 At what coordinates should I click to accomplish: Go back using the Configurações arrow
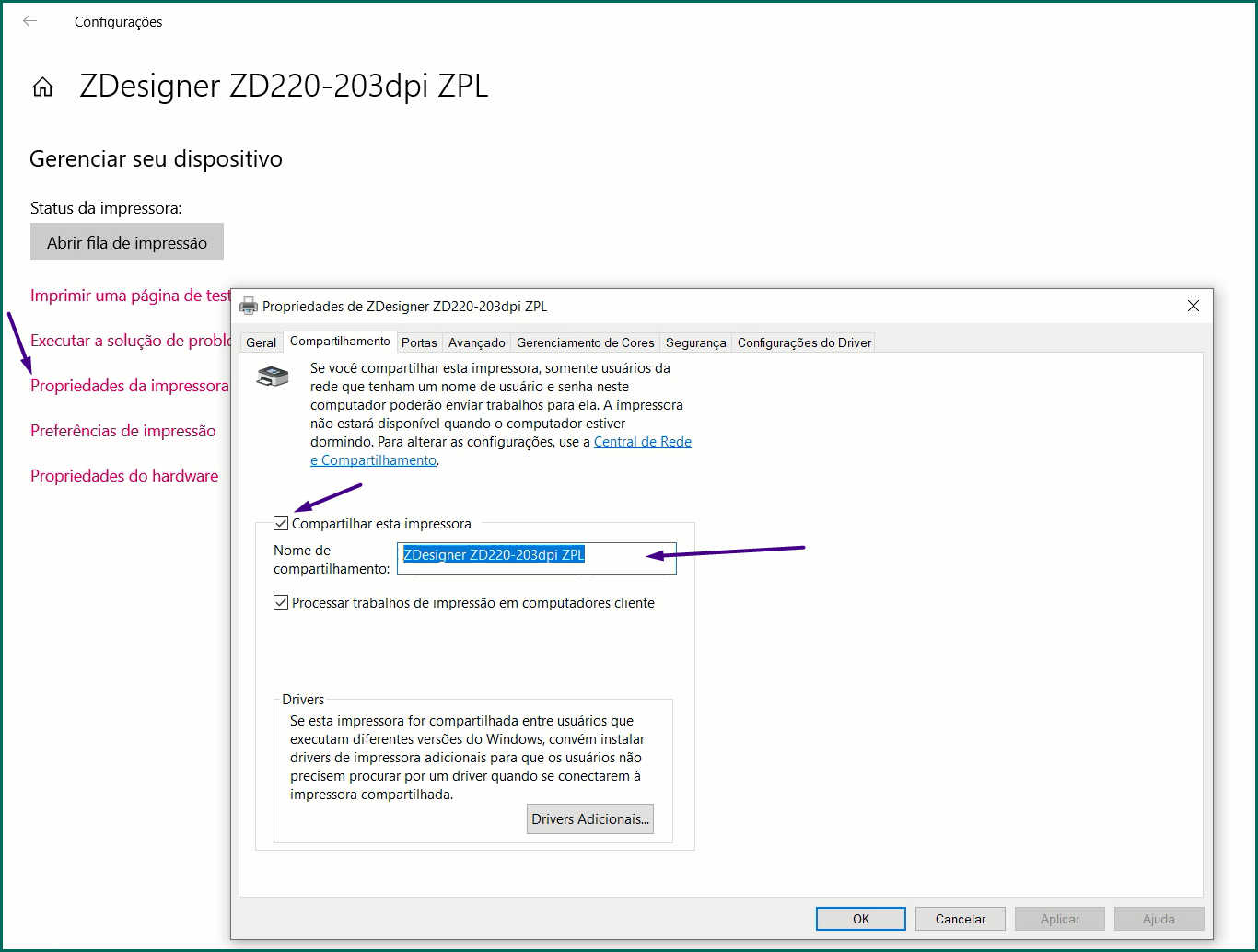point(30,21)
